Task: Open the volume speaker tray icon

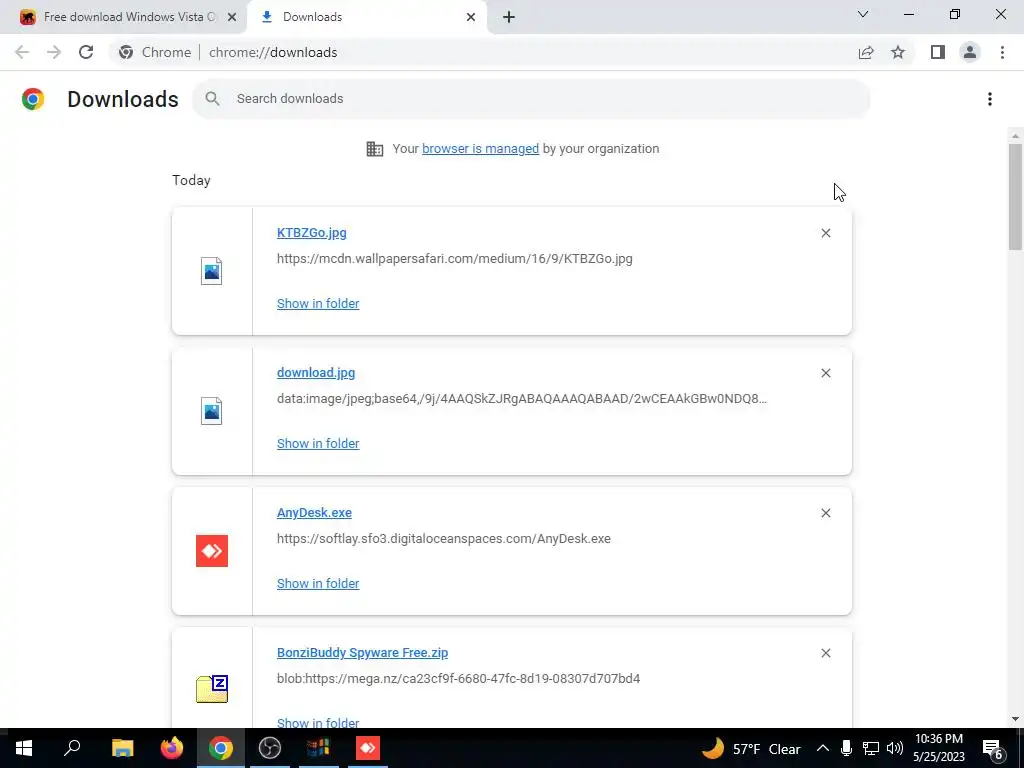Action: coord(895,748)
